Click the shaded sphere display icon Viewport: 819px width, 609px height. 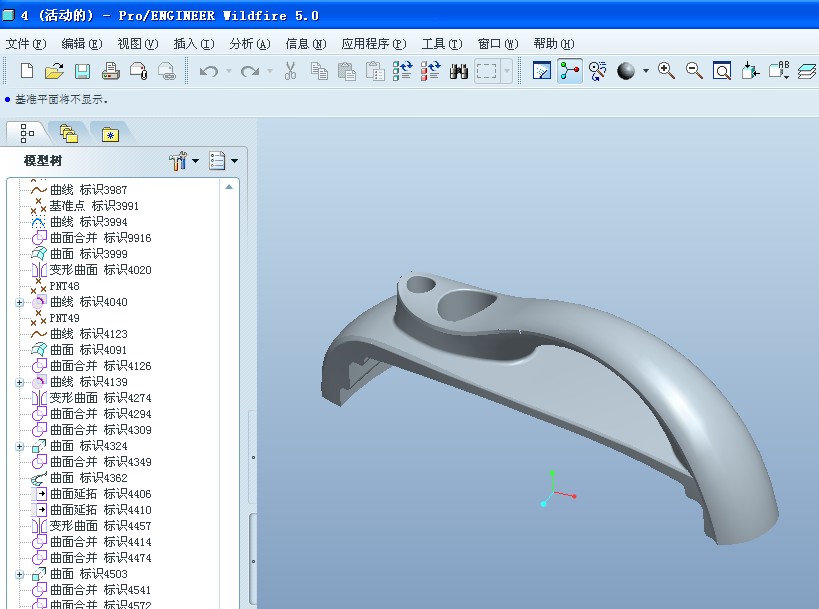[x=626, y=71]
